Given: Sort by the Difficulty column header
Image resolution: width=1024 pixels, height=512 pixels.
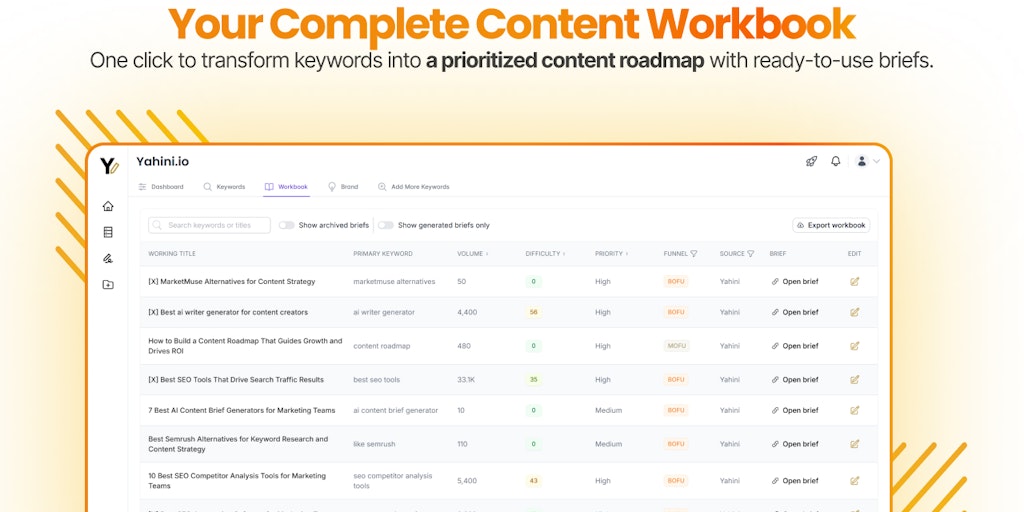Looking at the screenshot, I should (545, 253).
